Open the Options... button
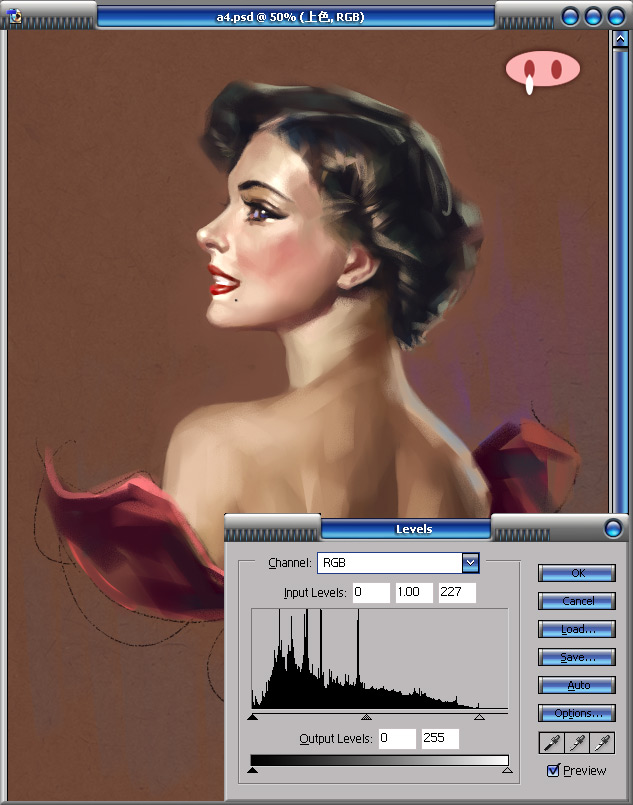The height and width of the screenshot is (805, 633). coord(577,713)
